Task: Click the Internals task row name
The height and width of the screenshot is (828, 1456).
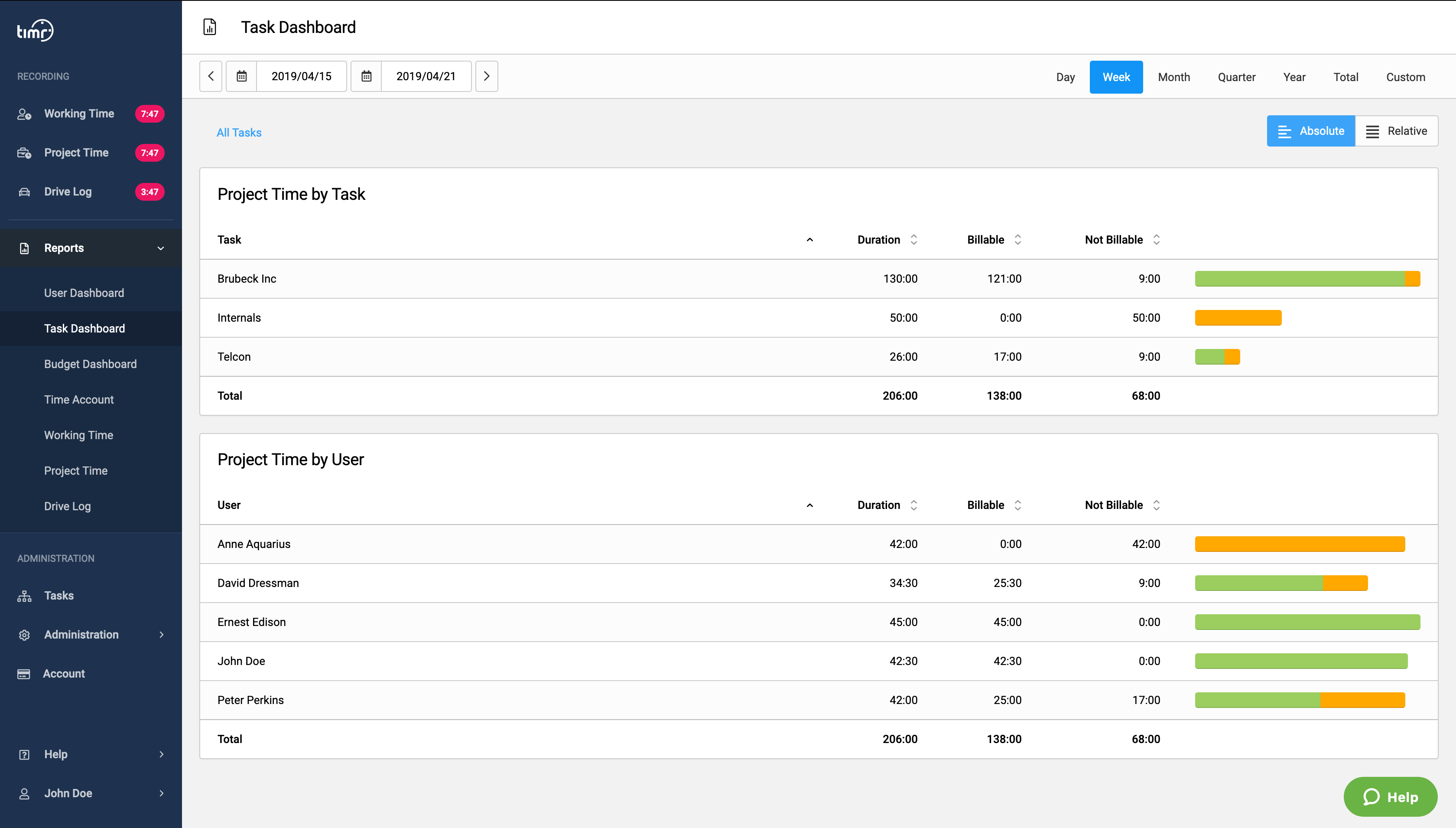Action: coord(239,319)
